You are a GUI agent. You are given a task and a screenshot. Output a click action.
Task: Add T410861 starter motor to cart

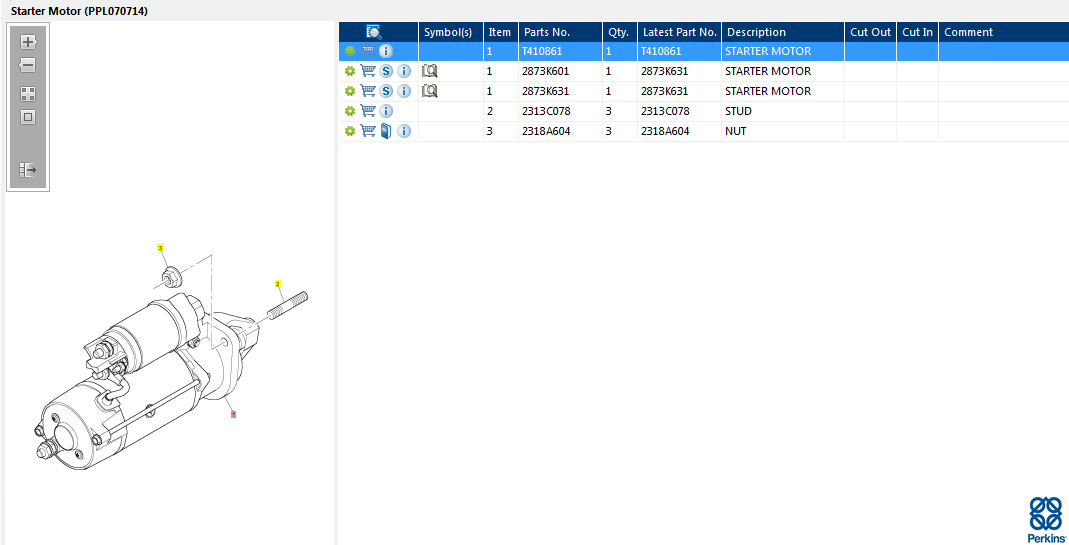(368, 51)
